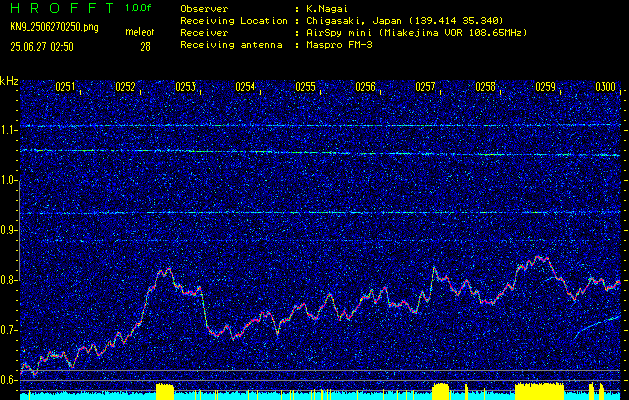629x400 pixels.
Task: Click the Observer field label
Action: coord(204,9)
